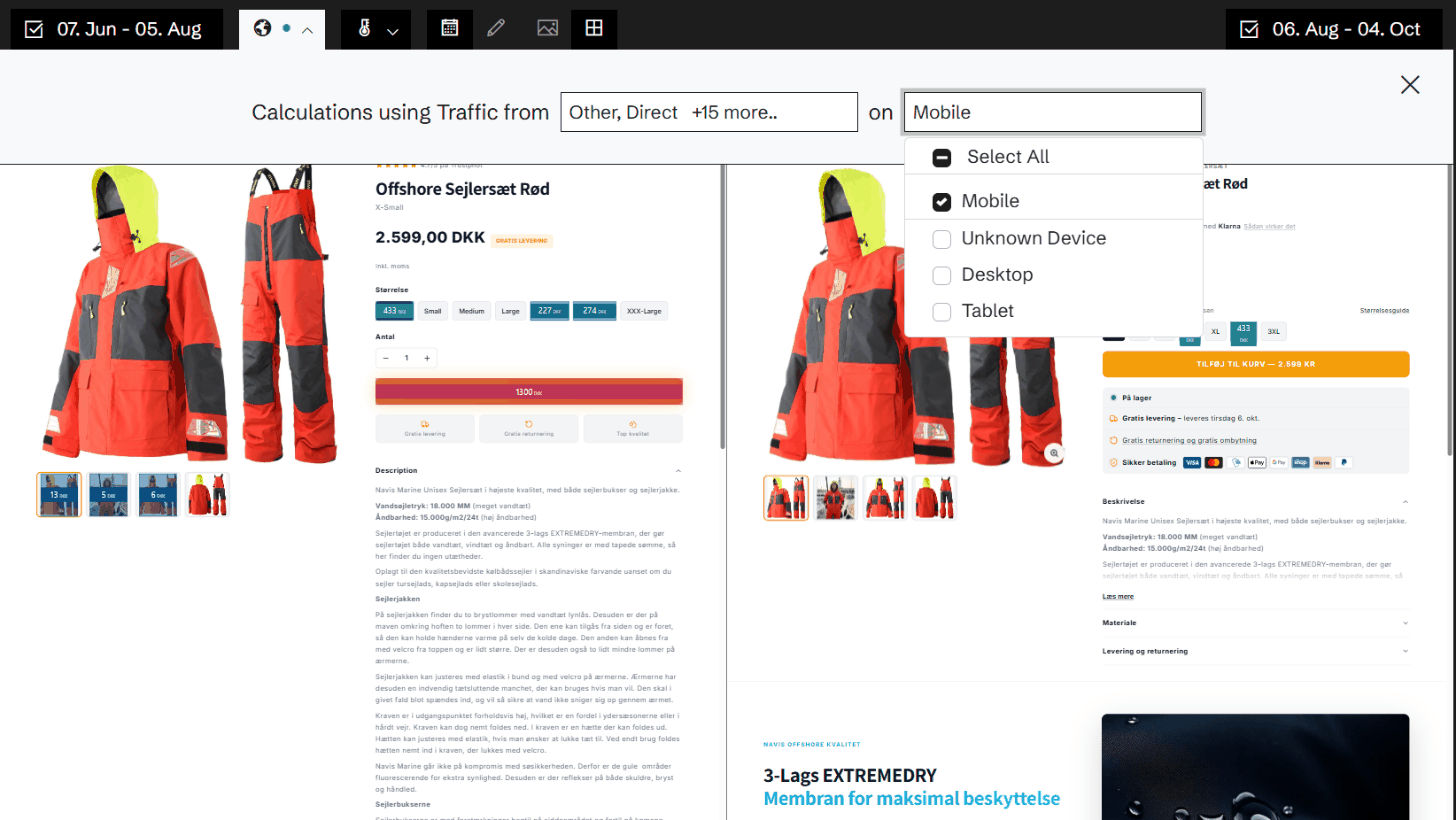Viewport: 1456px width, 820px height.
Task: Tick the Unknown Device checkbox
Action: point(941,240)
